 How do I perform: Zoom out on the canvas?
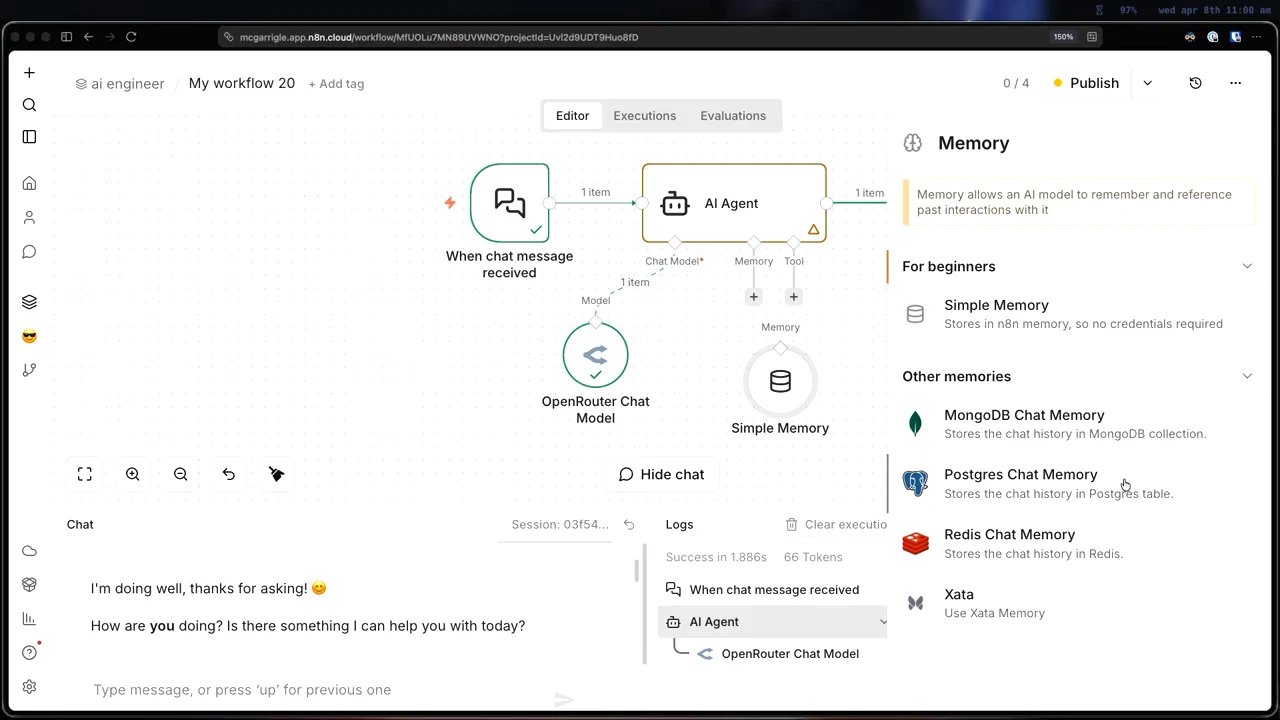(181, 474)
